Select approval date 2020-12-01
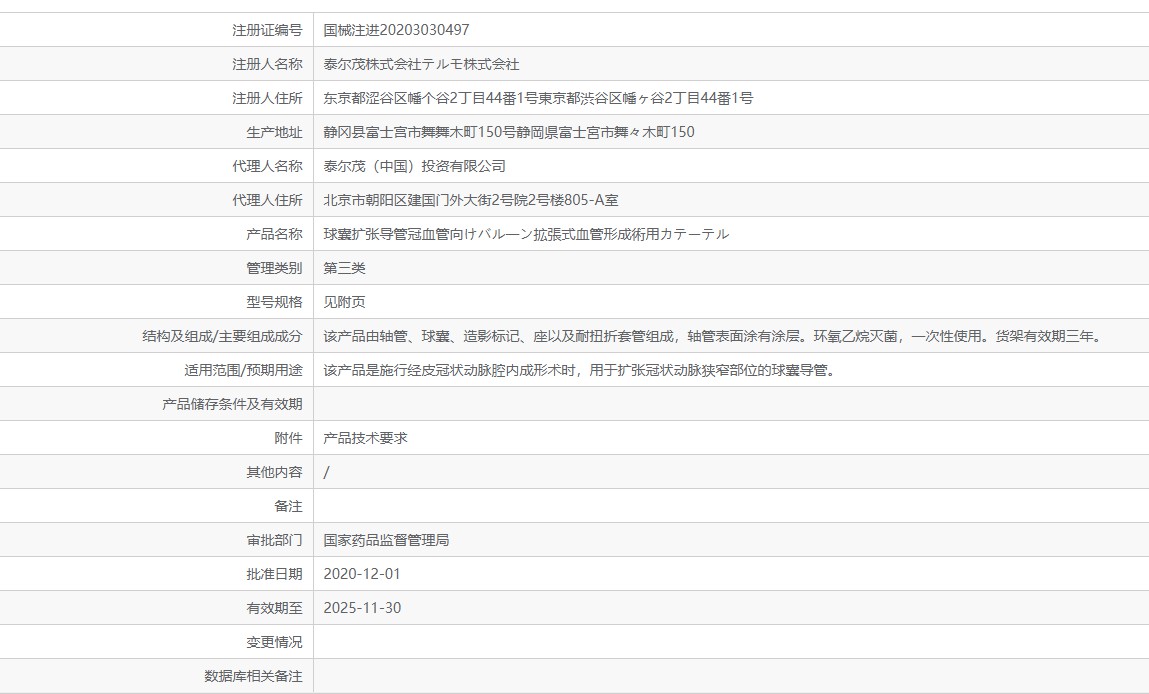This screenshot has height=694, width=1149. coord(362,575)
